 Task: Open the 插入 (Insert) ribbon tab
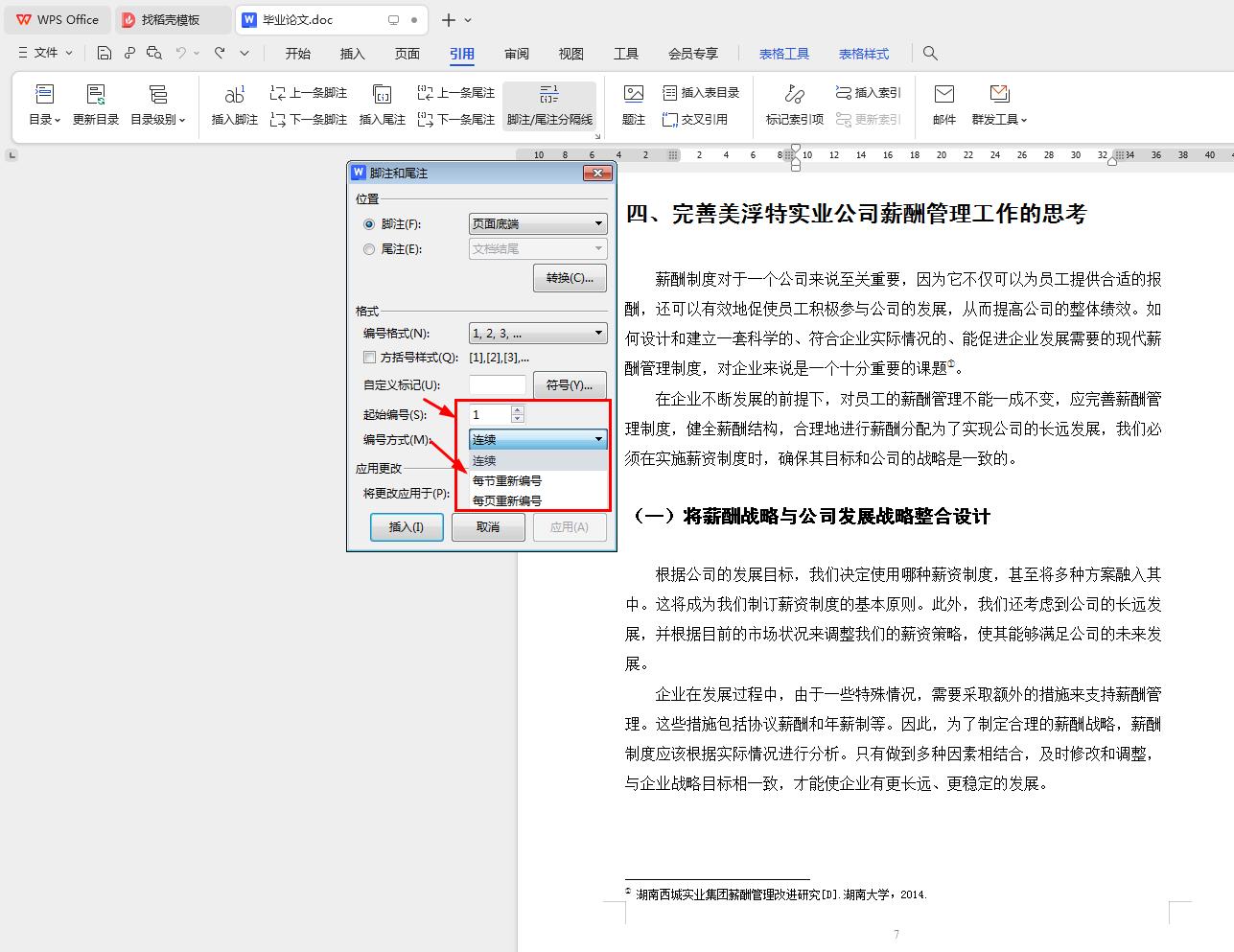coord(353,54)
